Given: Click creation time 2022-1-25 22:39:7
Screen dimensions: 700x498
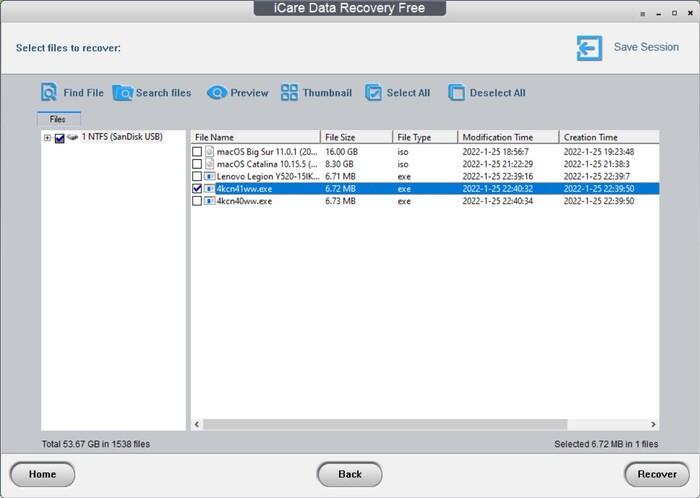Looking at the screenshot, I should tap(597, 176).
